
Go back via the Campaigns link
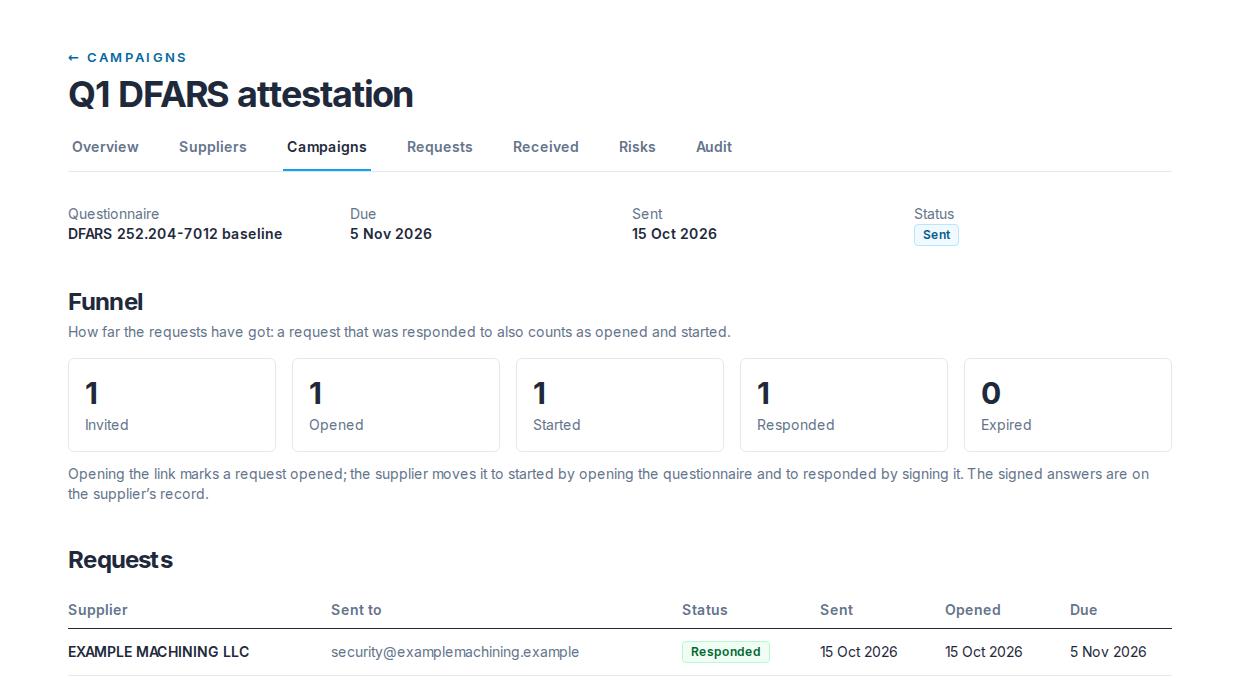click(127, 58)
